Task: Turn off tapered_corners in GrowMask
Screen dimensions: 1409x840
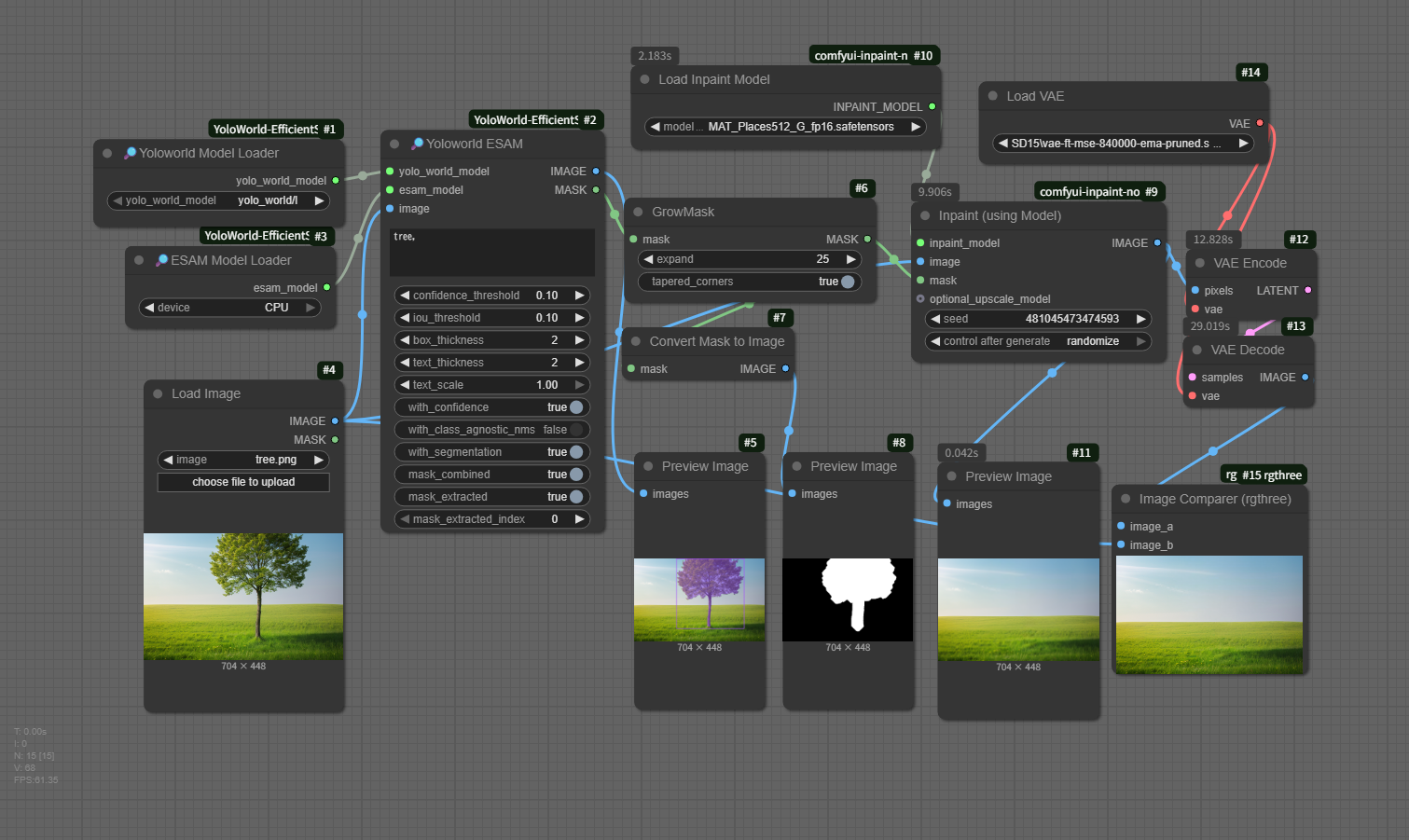Action: 847,282
